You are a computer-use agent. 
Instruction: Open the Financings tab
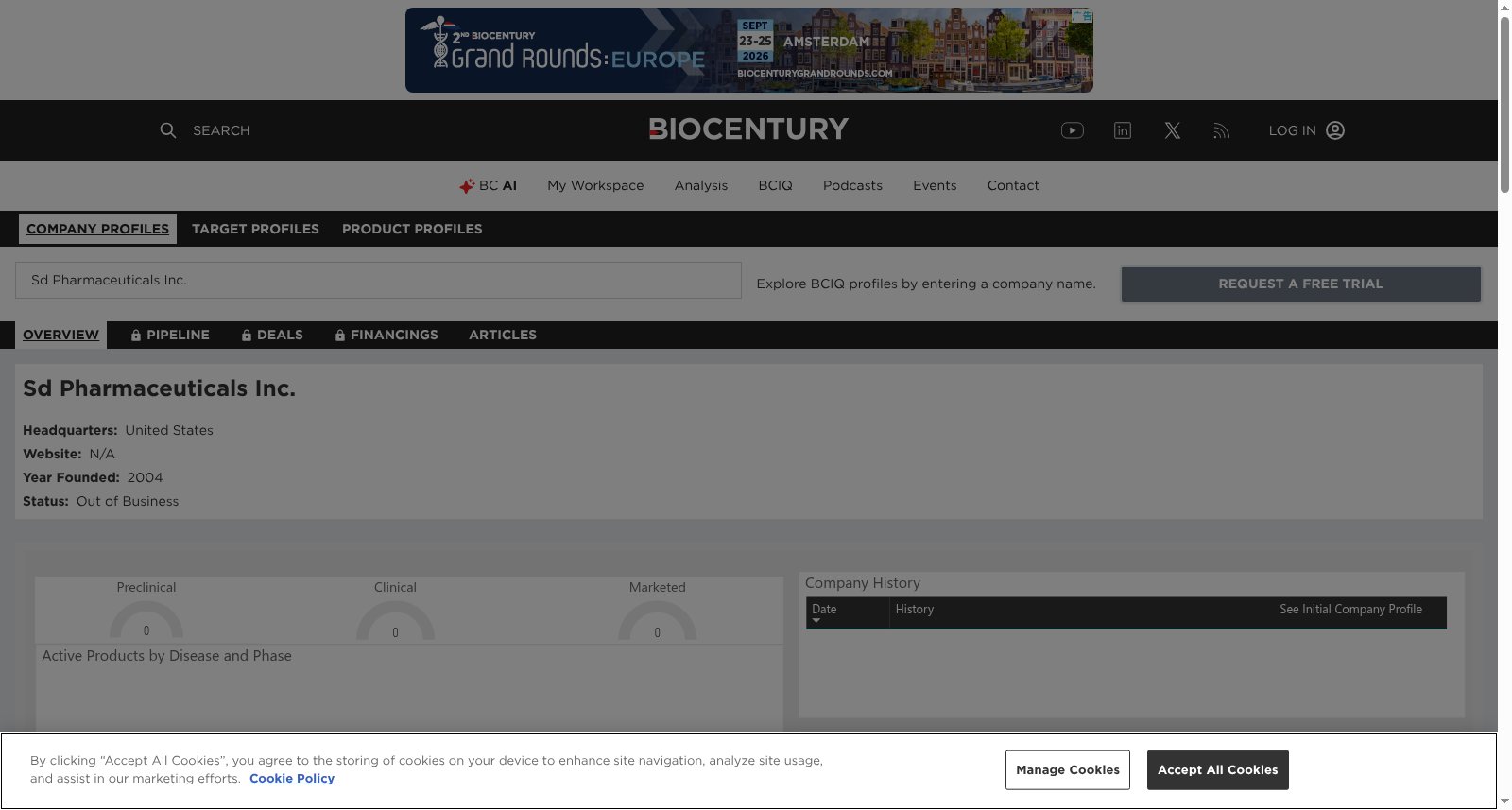point(387,336)
